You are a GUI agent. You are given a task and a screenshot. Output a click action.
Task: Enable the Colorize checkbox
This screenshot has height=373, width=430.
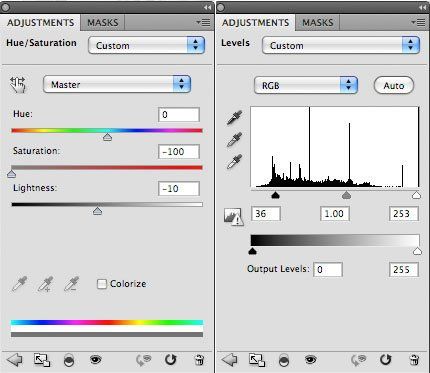(102, 284)
